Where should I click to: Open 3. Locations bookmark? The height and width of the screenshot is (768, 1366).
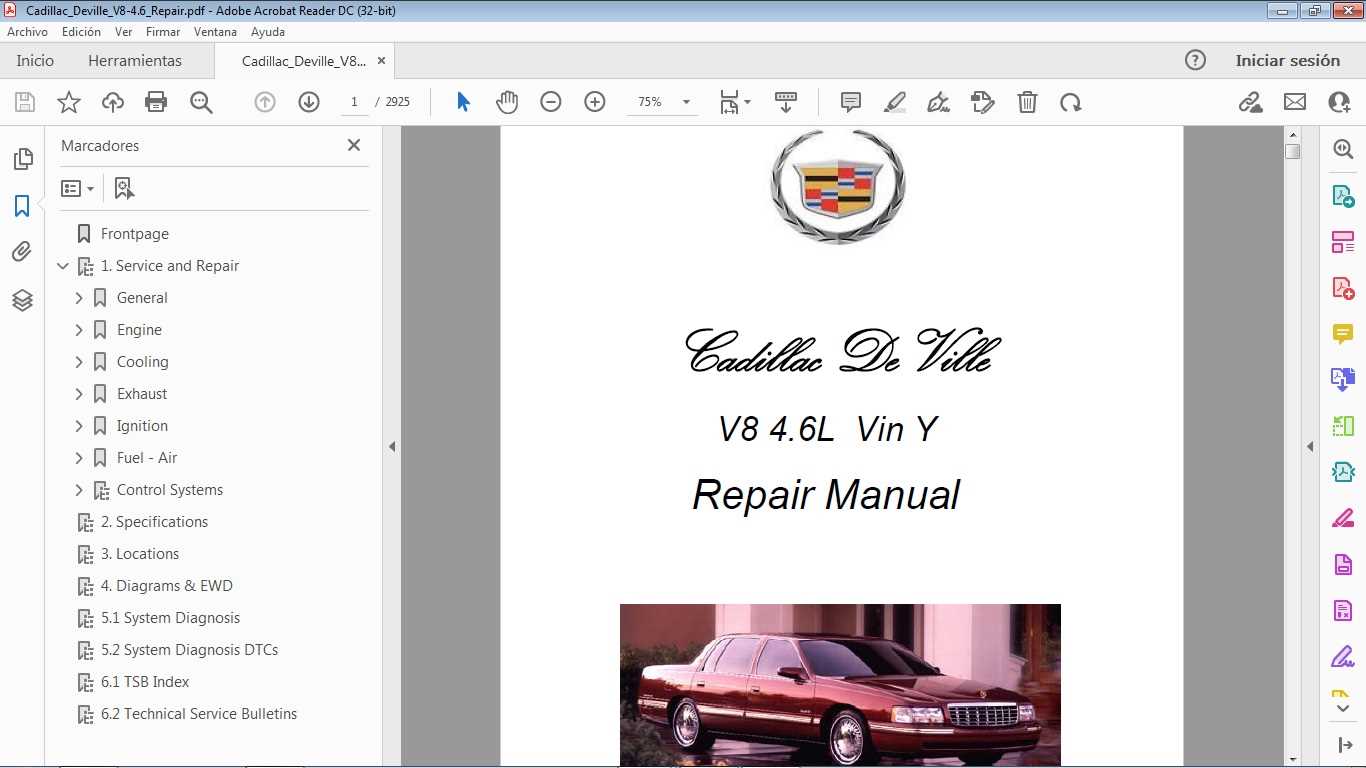coord(140,554)
